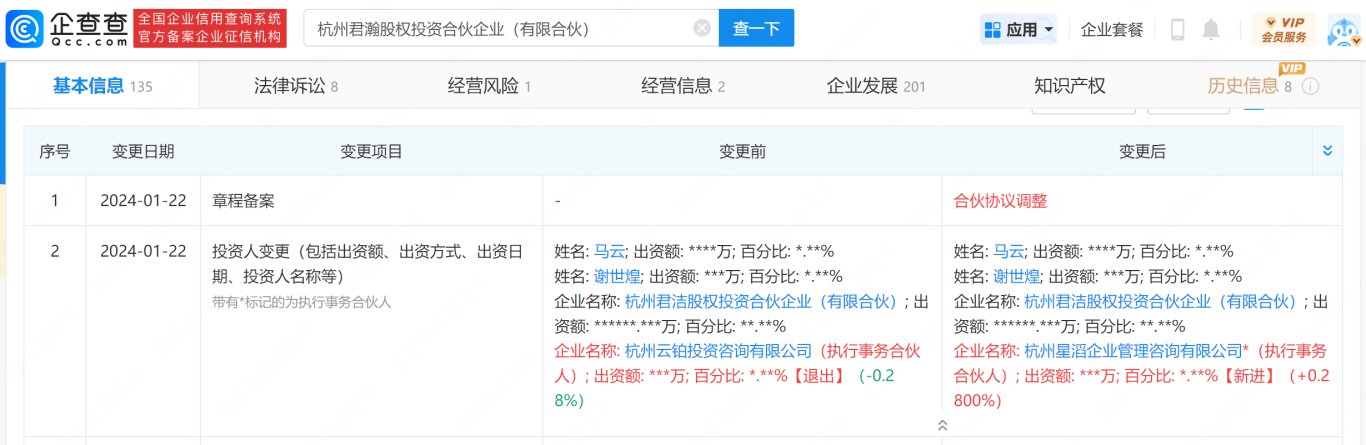1366x445 pixels.
Task: Click the 变更后 column header
Action: 1142,151
